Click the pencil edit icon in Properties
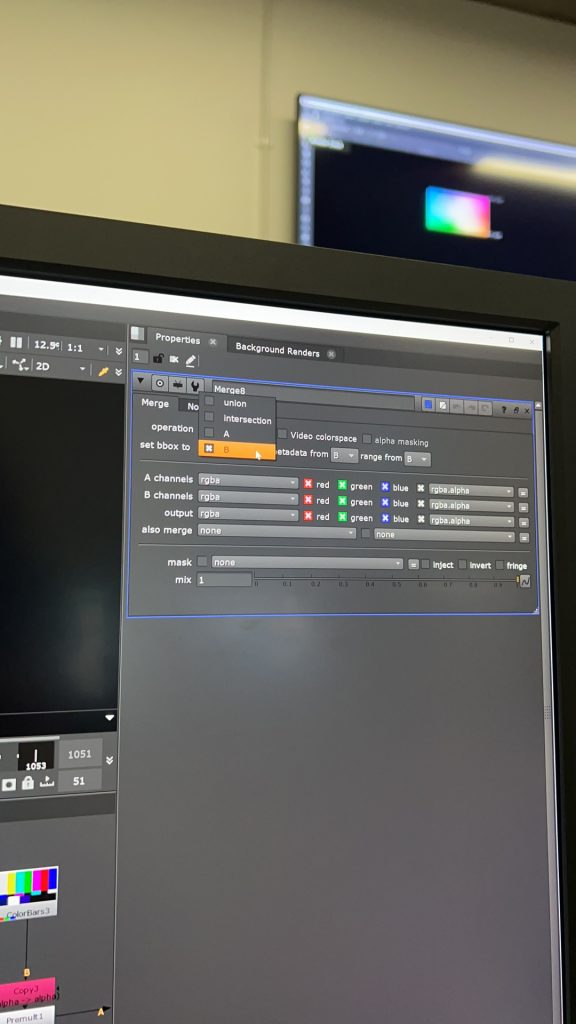Image resolution: width=576 pixels, height=1024 pixels. [190, 360]
